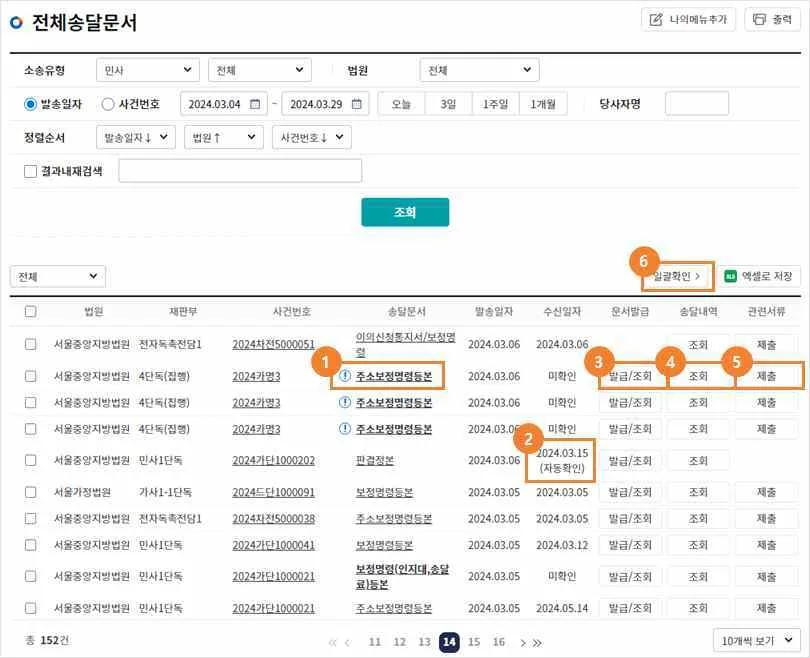The height and width of the screenshot is (658, 810).
Task: Click the 2024.05.14 received date cell
Action: coord(562,608)
